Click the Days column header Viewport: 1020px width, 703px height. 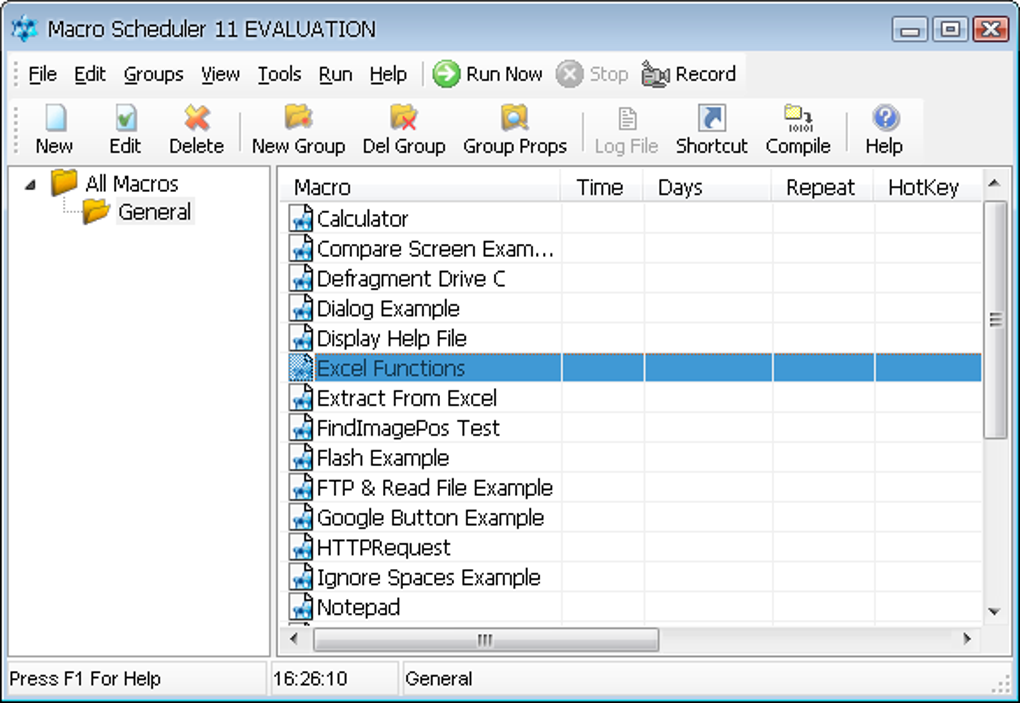click(707, 187)
